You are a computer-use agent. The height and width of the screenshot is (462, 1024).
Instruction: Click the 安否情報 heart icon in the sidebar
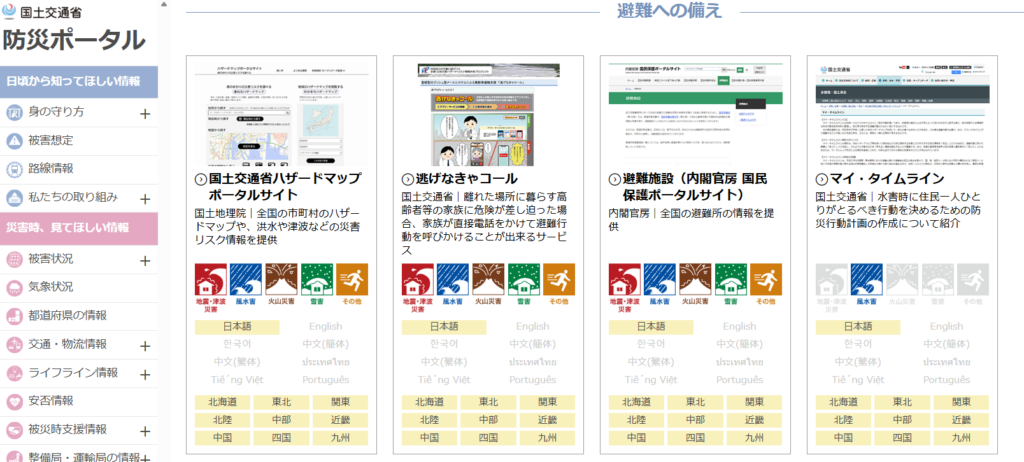pyautogui.click(x=15, y=401)
